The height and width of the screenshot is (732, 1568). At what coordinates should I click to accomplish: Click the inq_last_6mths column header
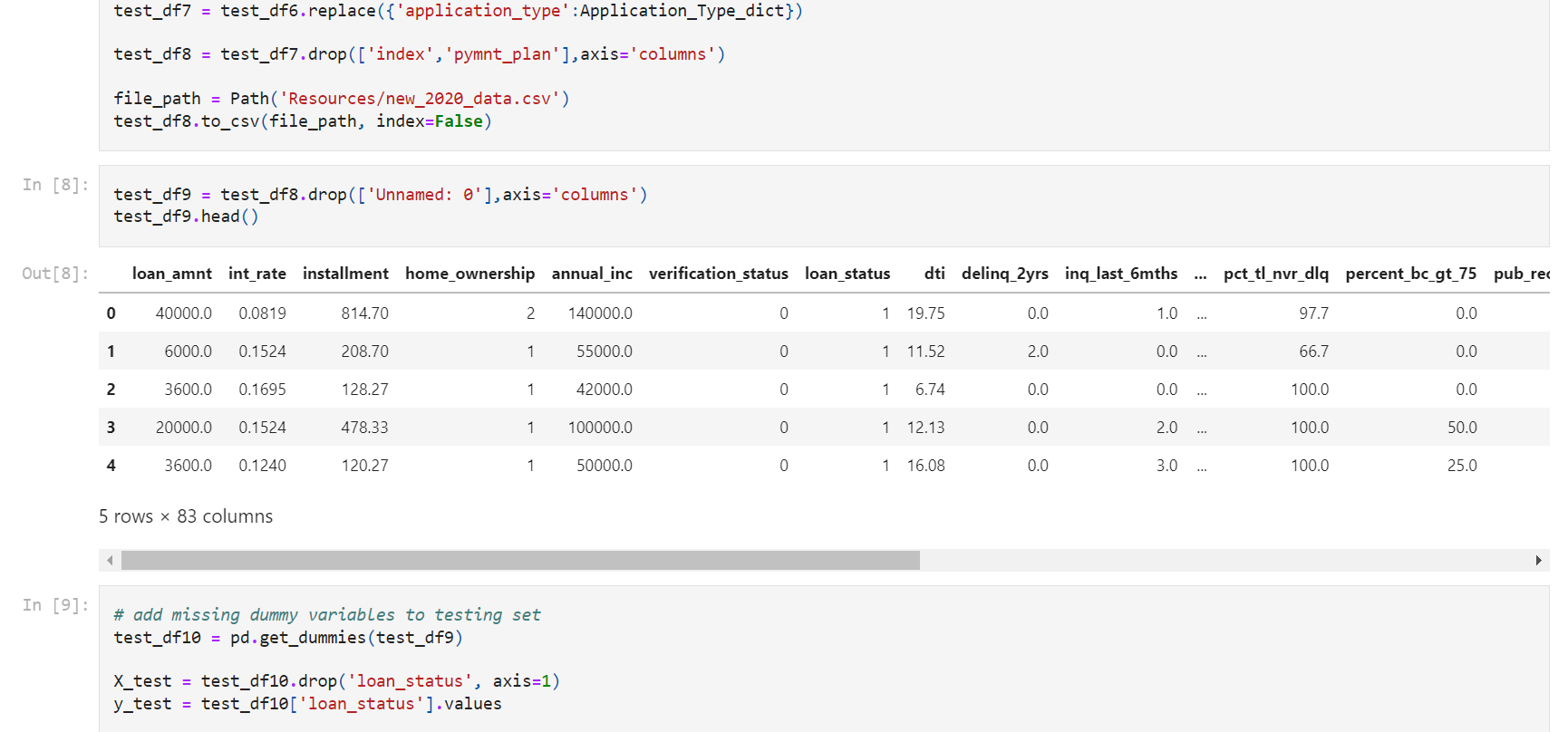click(1121, 274)
